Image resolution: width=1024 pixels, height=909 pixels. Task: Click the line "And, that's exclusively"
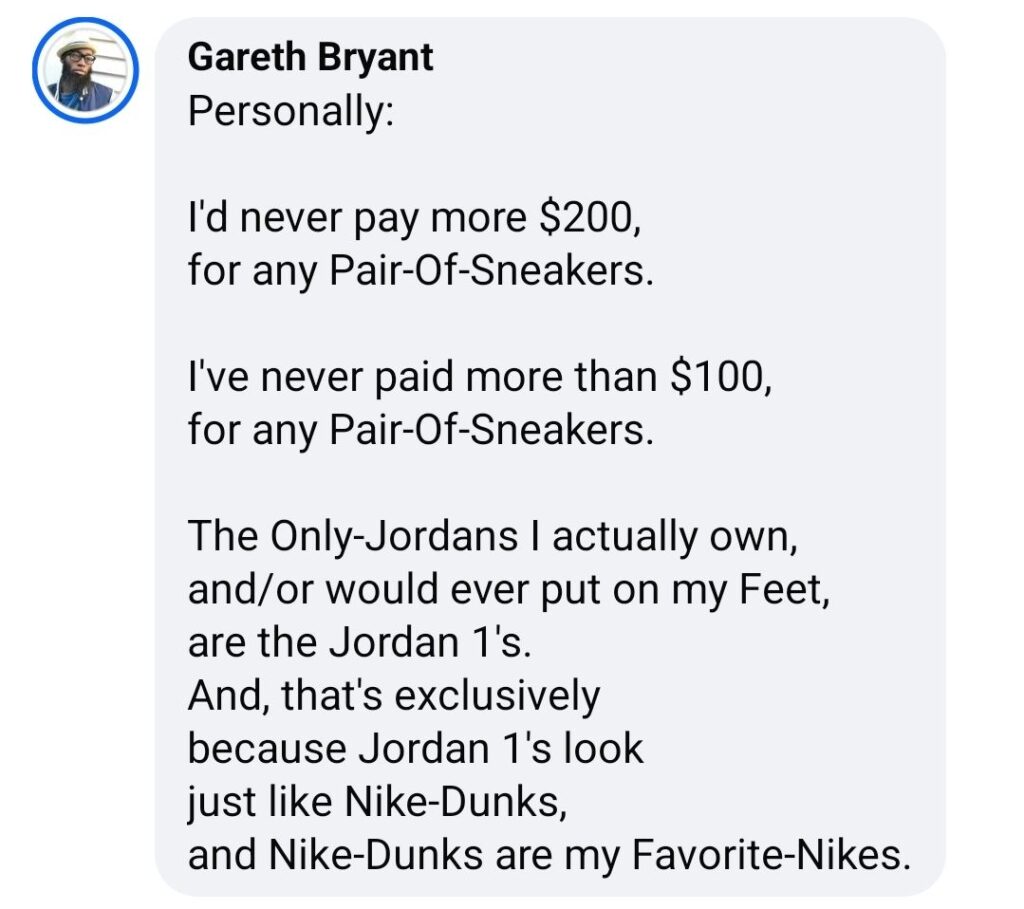(x=394, y=695)
